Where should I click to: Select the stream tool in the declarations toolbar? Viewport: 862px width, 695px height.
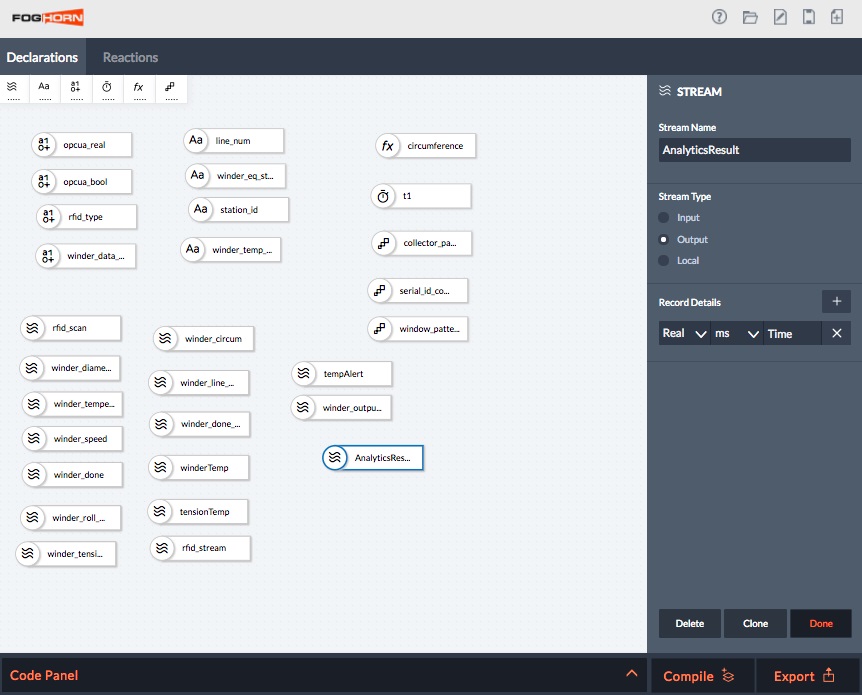[12, 88]
